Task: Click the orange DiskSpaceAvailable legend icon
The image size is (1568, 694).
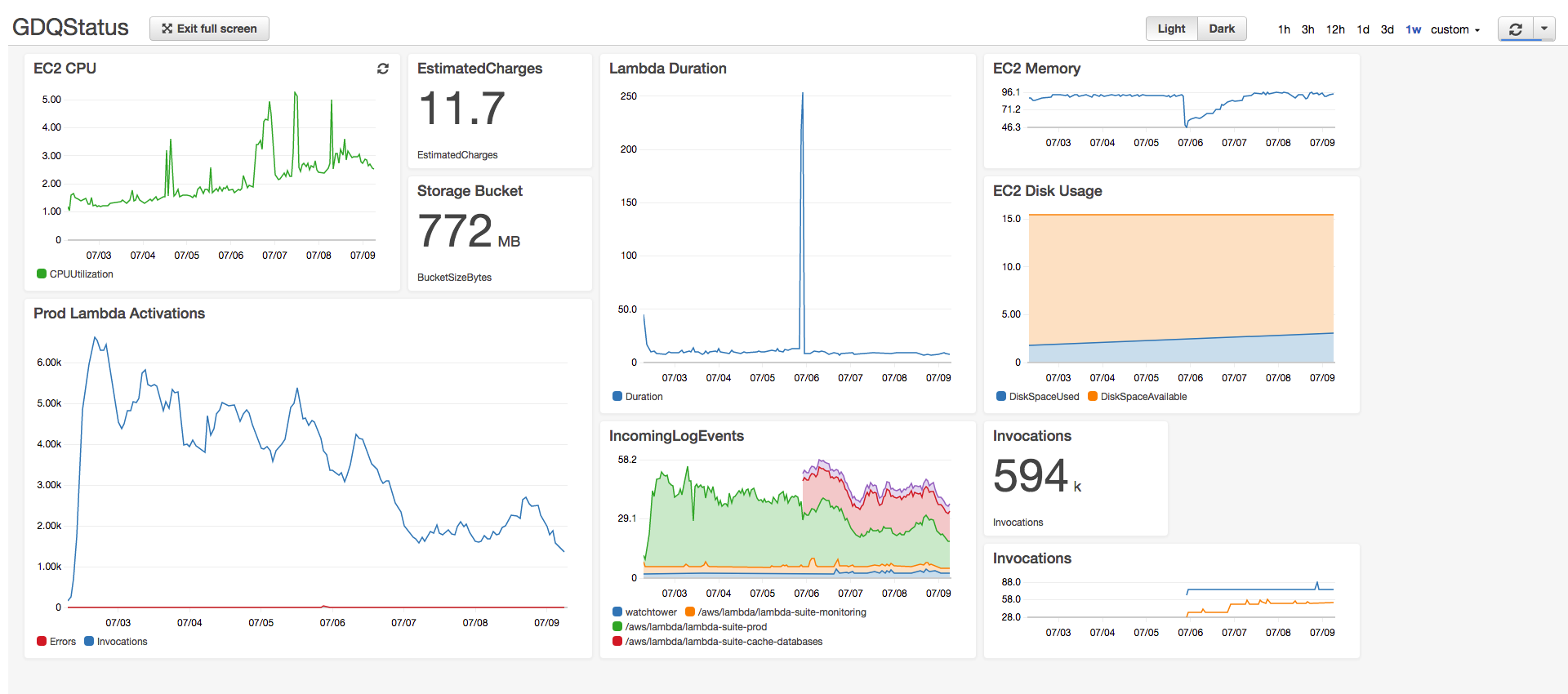Action: [1093, 397]
